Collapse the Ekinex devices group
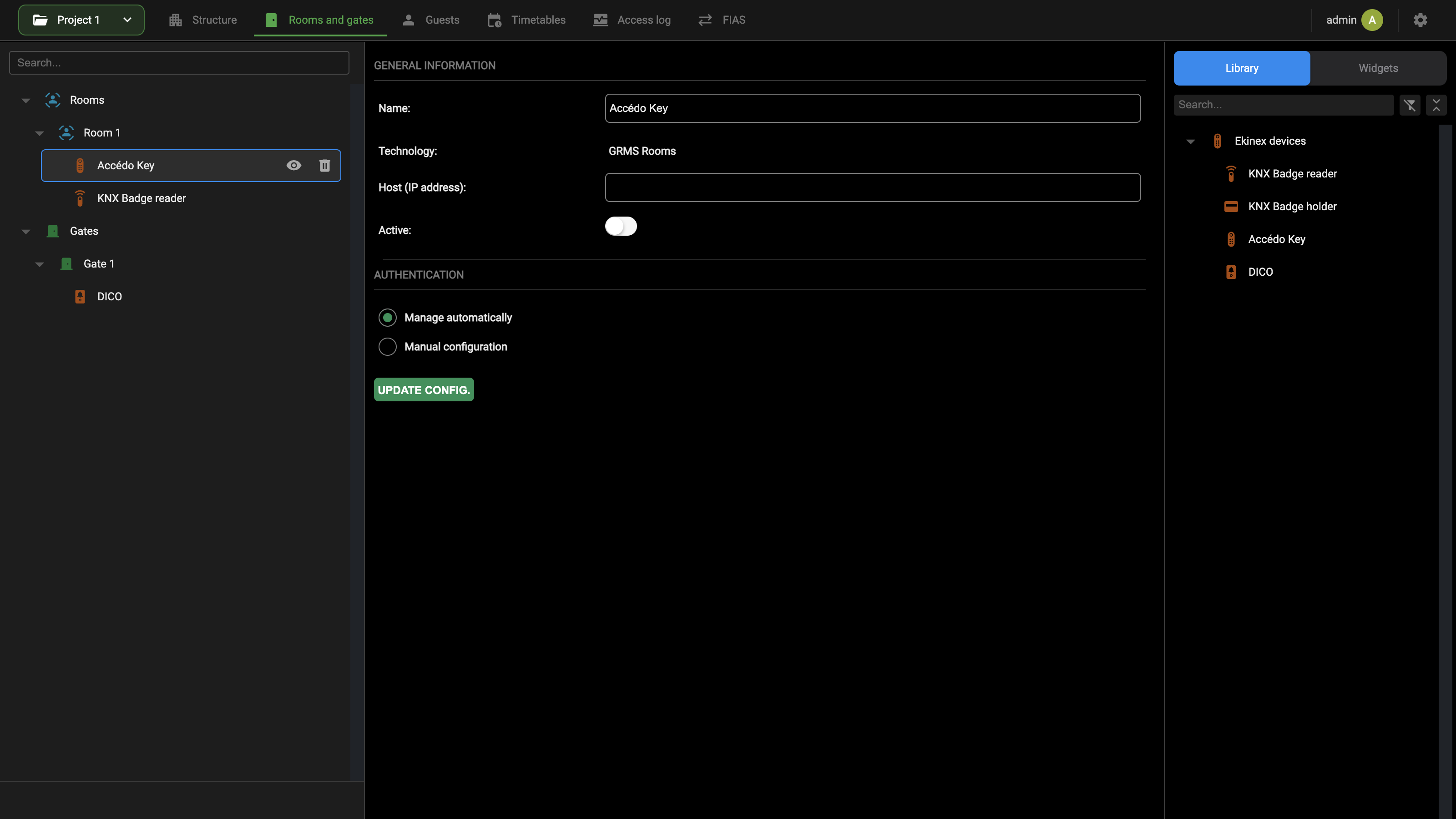This screenshot has height=819, width=1456. point(1190,142)
